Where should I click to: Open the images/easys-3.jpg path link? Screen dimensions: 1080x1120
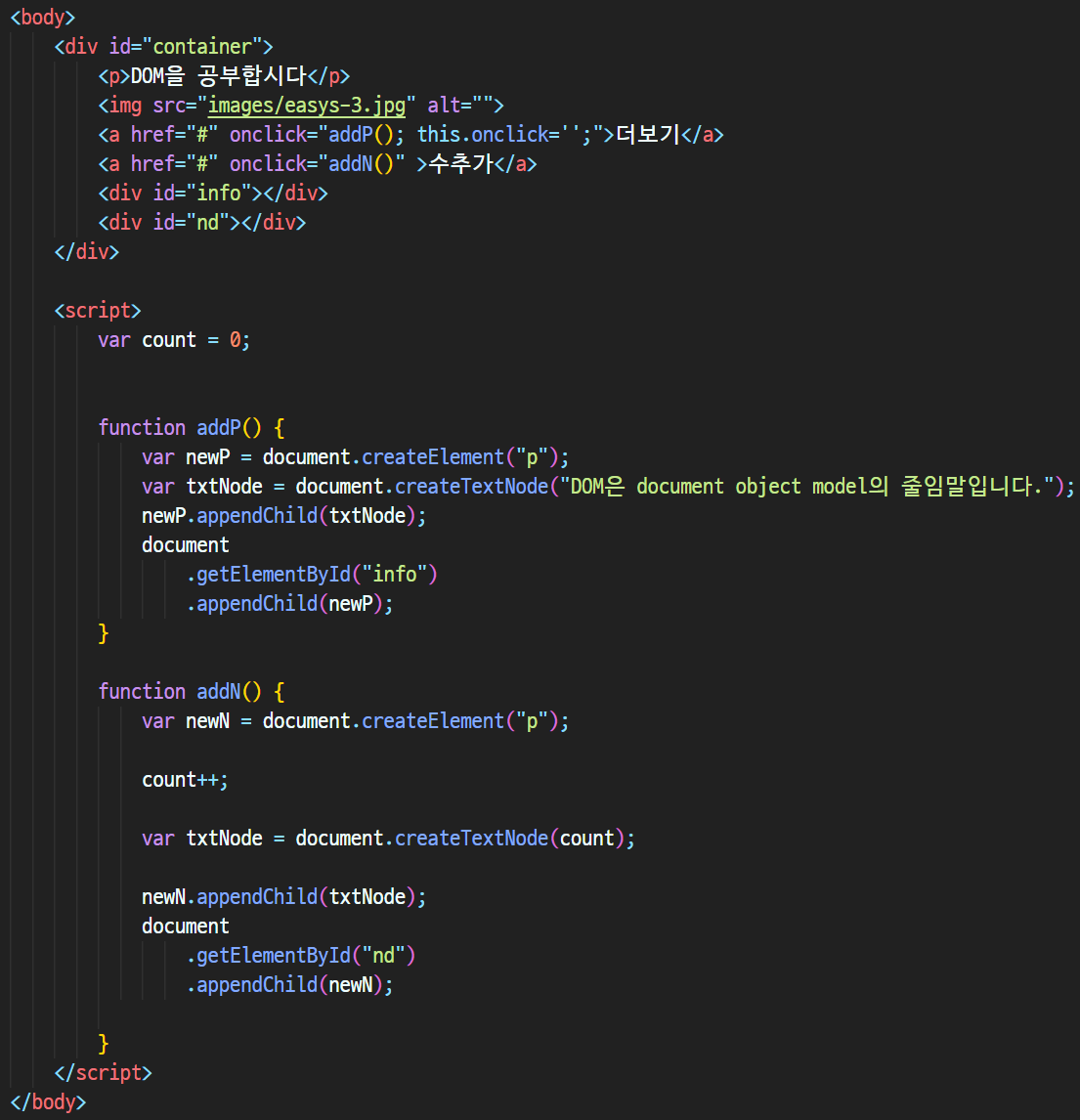[307, 106]
